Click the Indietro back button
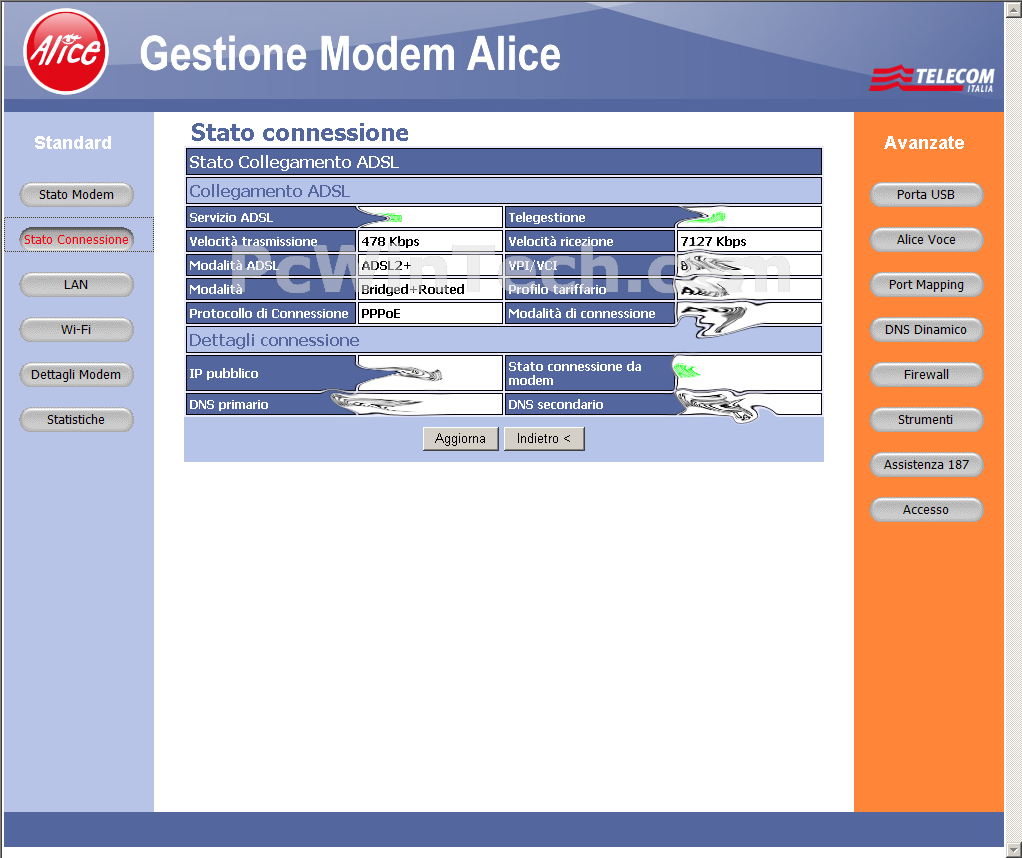The width and height of the screenshot is (1022, 858). click(x=544, y=438)
